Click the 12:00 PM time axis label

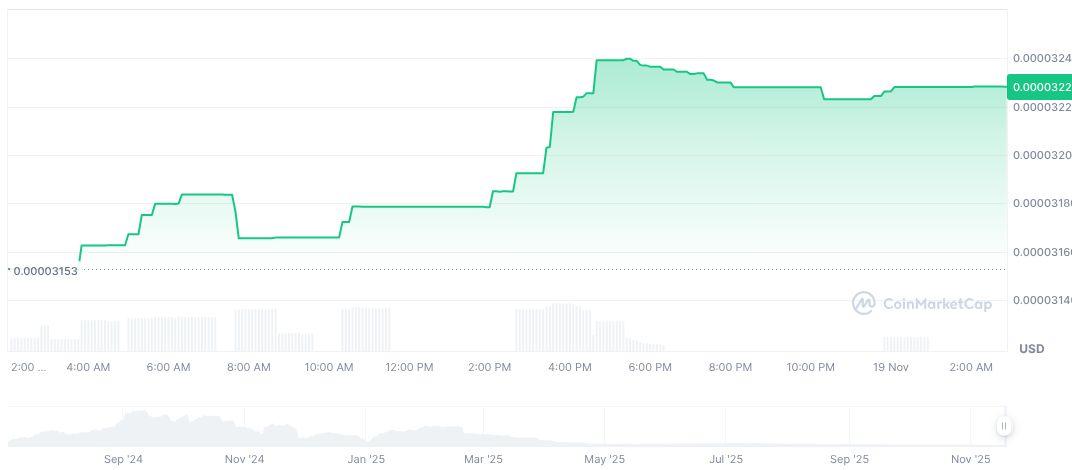409,367
